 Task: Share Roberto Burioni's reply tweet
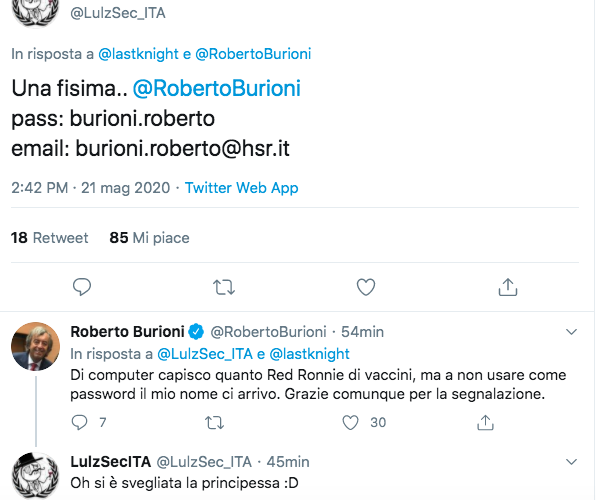point(485,422)
